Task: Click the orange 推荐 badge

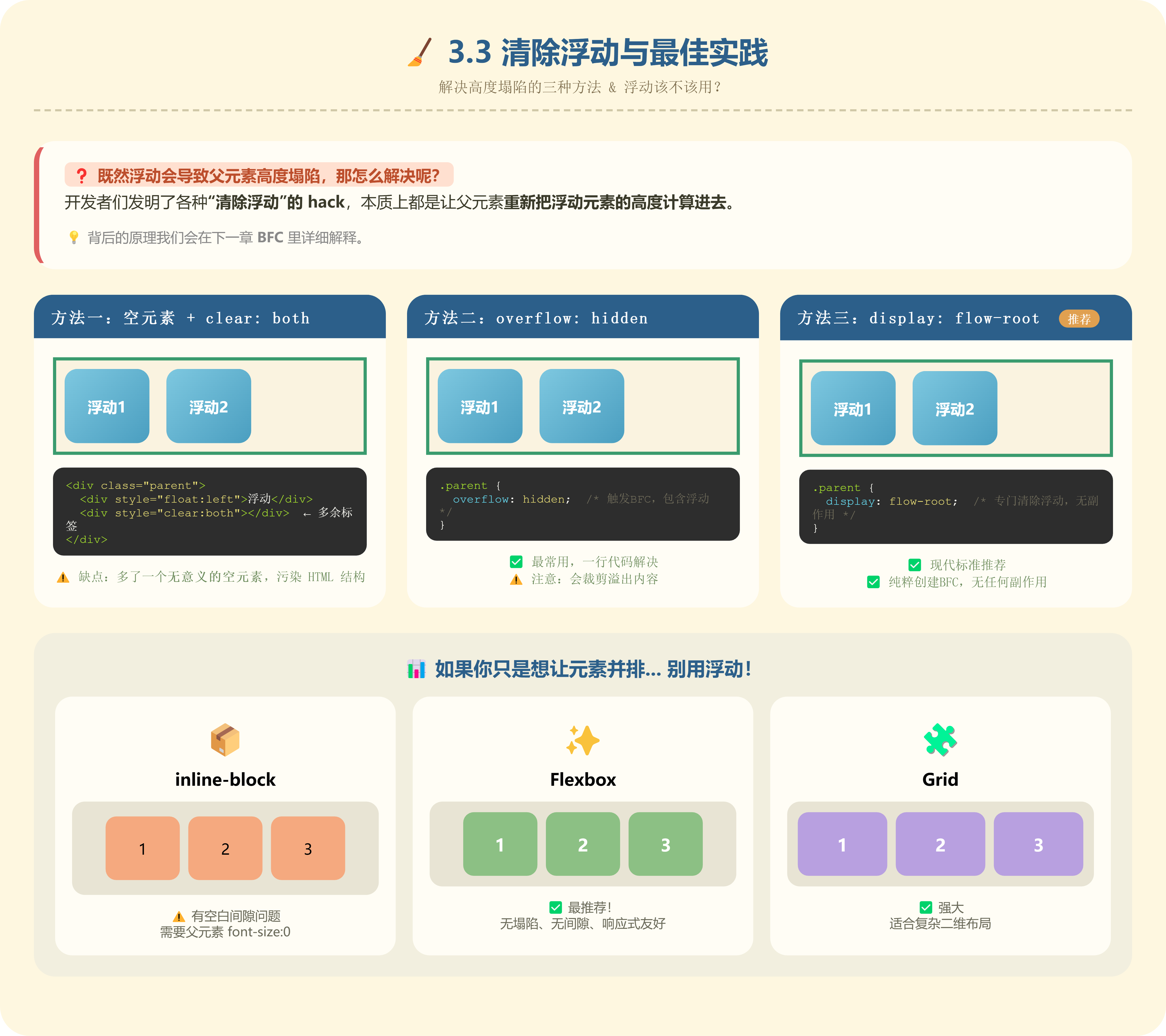Action: (x=1079, y=318)
